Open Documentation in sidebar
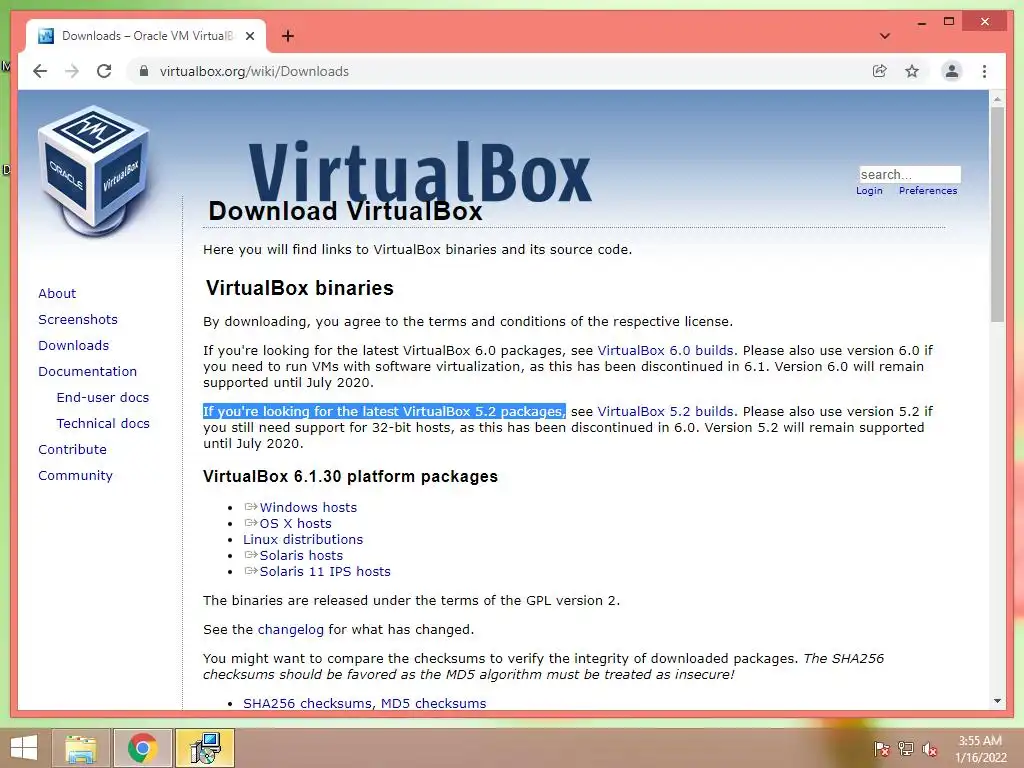 pos(88,372)
